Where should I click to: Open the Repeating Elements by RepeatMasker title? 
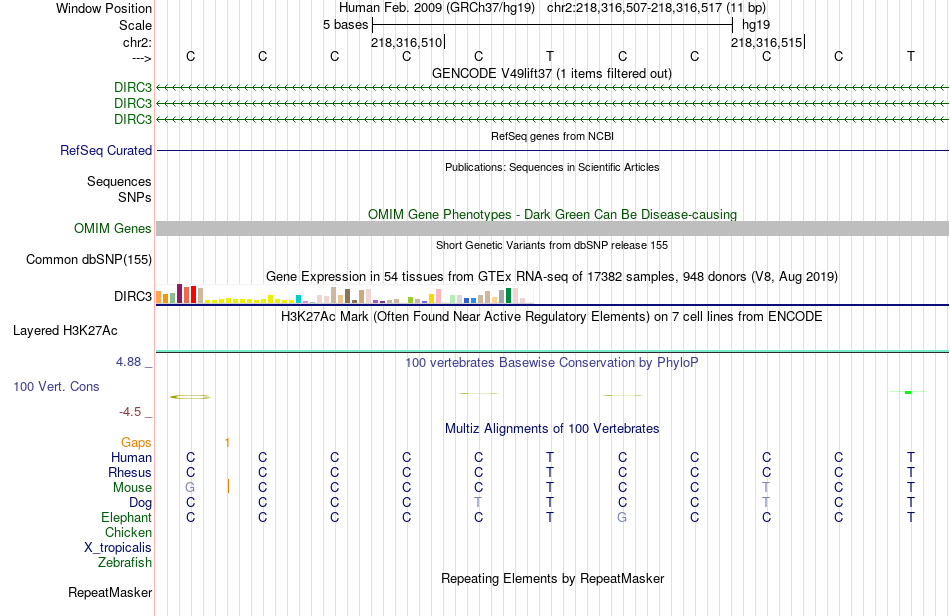[x=552, y=578]
